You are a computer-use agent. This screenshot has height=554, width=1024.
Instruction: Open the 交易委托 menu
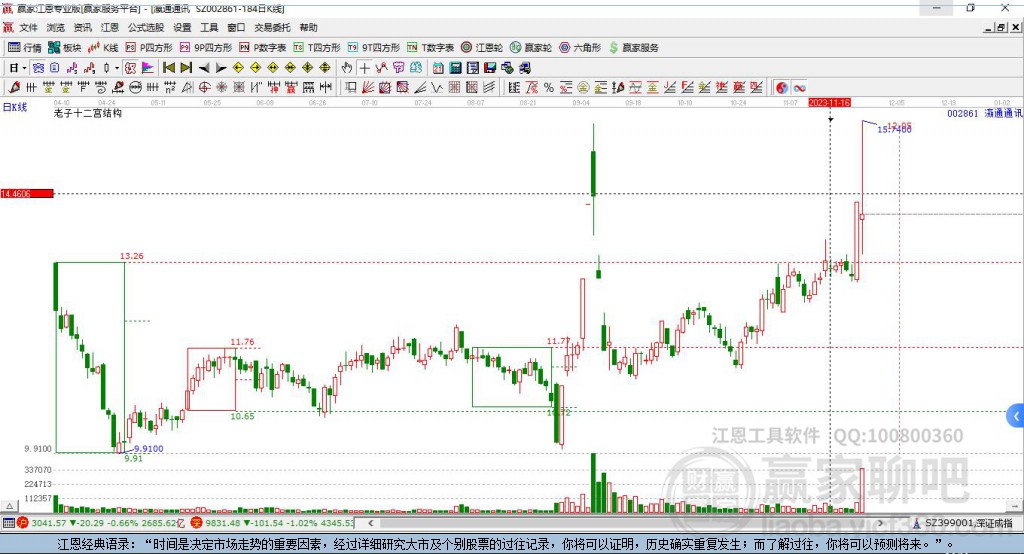(x=272, y=27)
